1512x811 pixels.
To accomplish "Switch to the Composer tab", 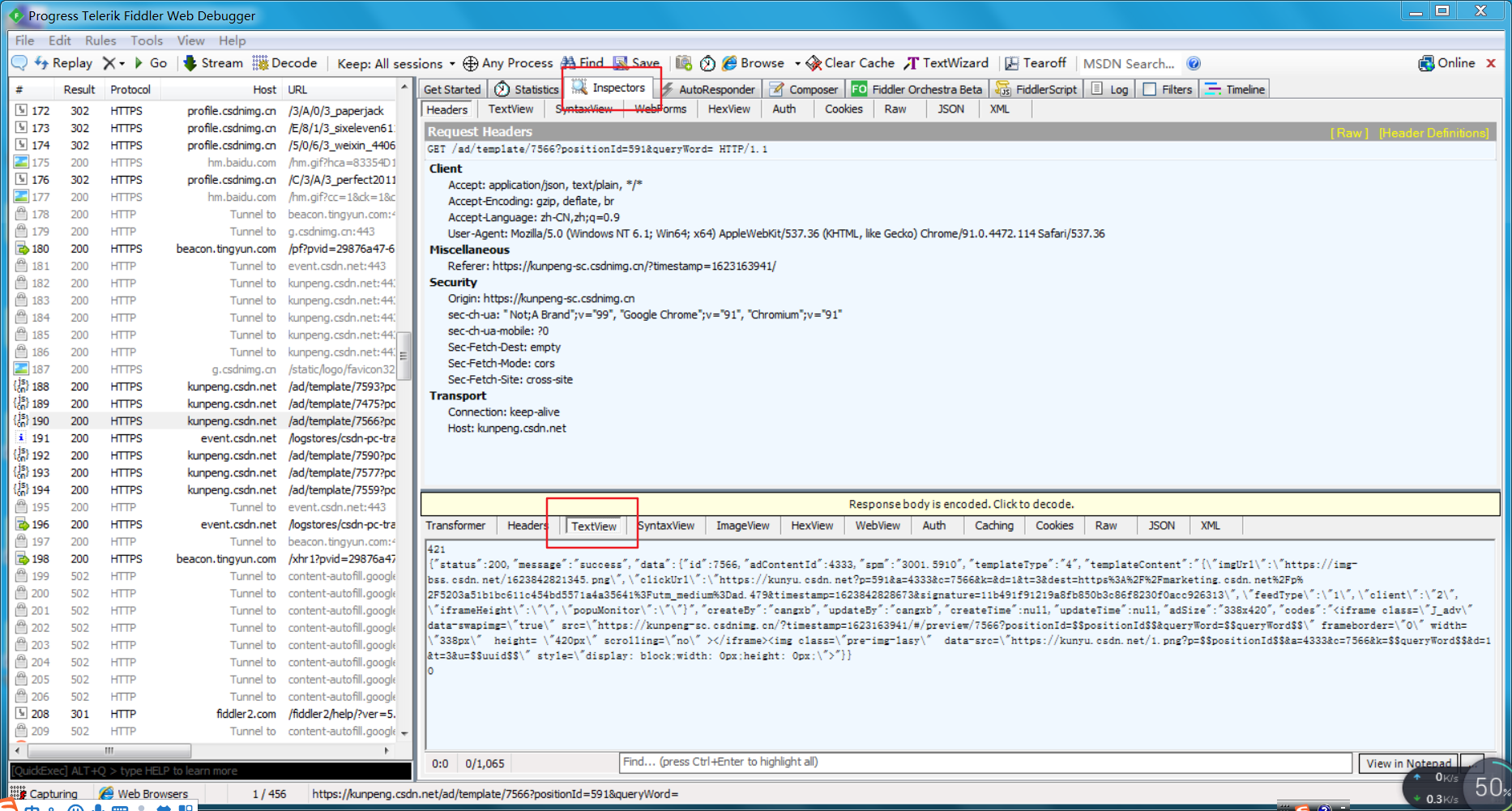I will pos(804,89).
